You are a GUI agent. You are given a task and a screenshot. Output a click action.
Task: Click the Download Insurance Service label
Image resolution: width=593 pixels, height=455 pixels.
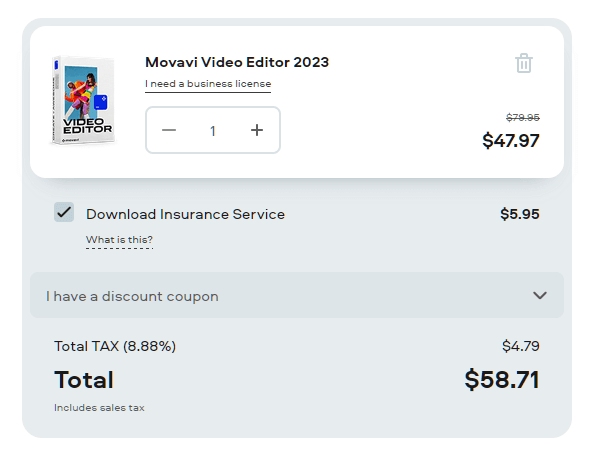(x=185, y=214)
